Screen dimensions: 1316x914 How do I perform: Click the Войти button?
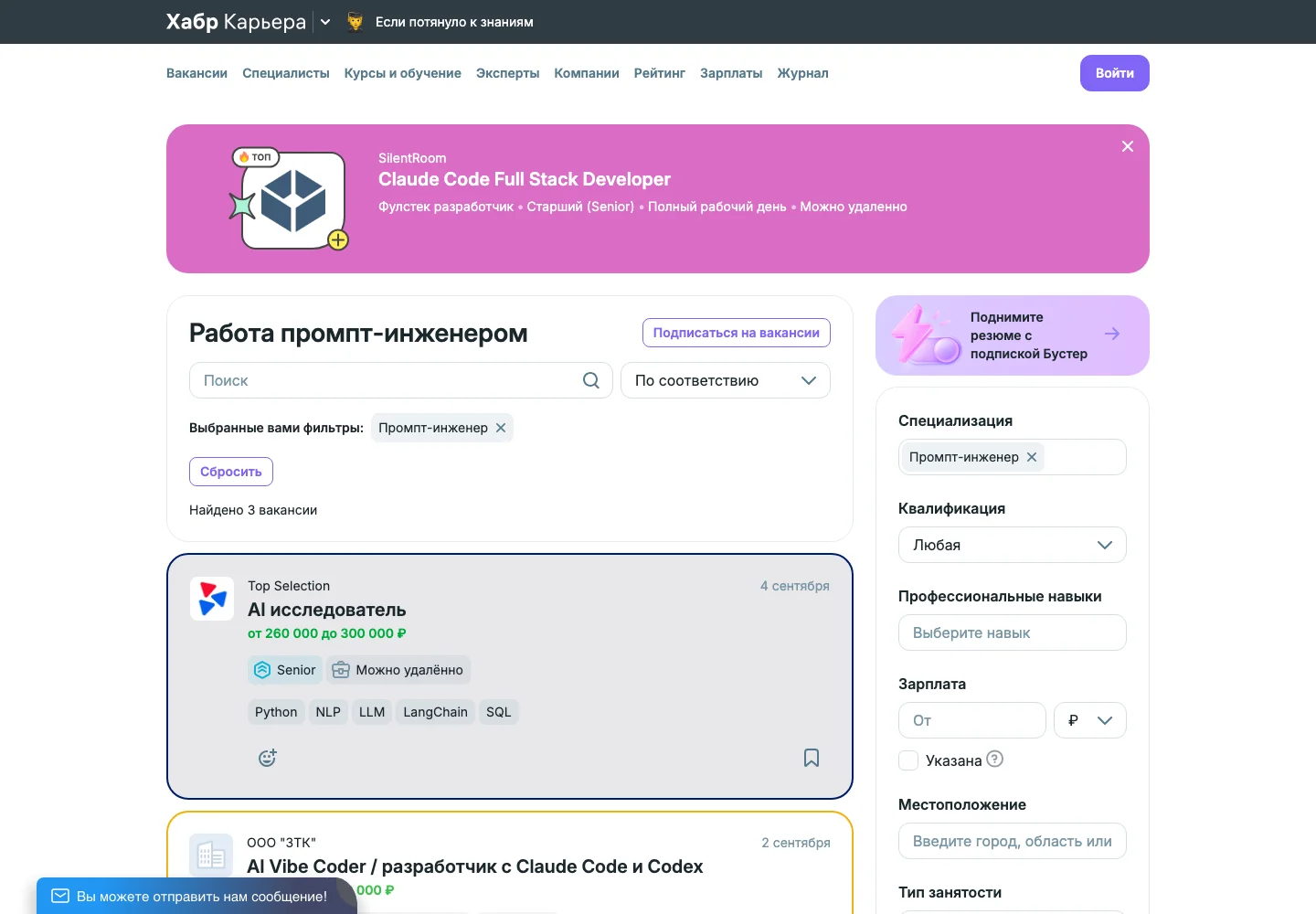(1115, 73)
